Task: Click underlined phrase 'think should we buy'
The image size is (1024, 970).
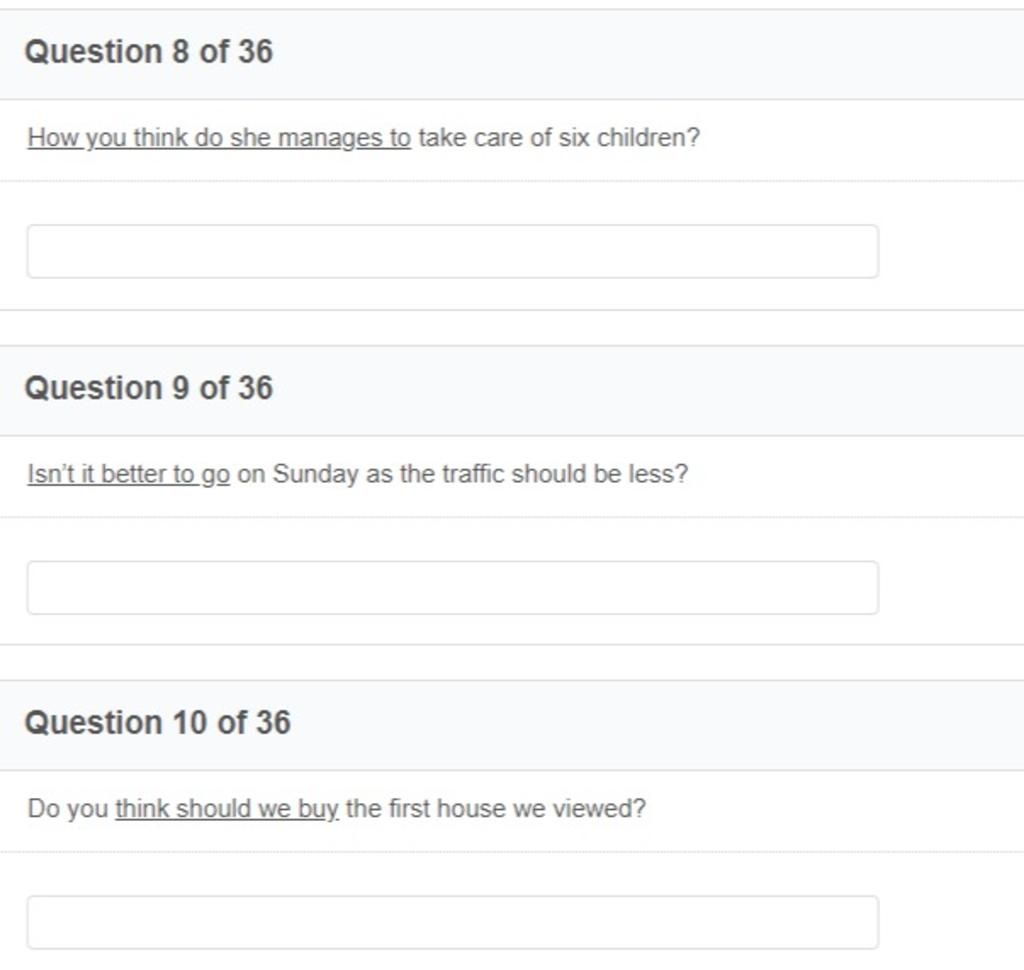Action: pyautogui.click(x=227, y=809)
